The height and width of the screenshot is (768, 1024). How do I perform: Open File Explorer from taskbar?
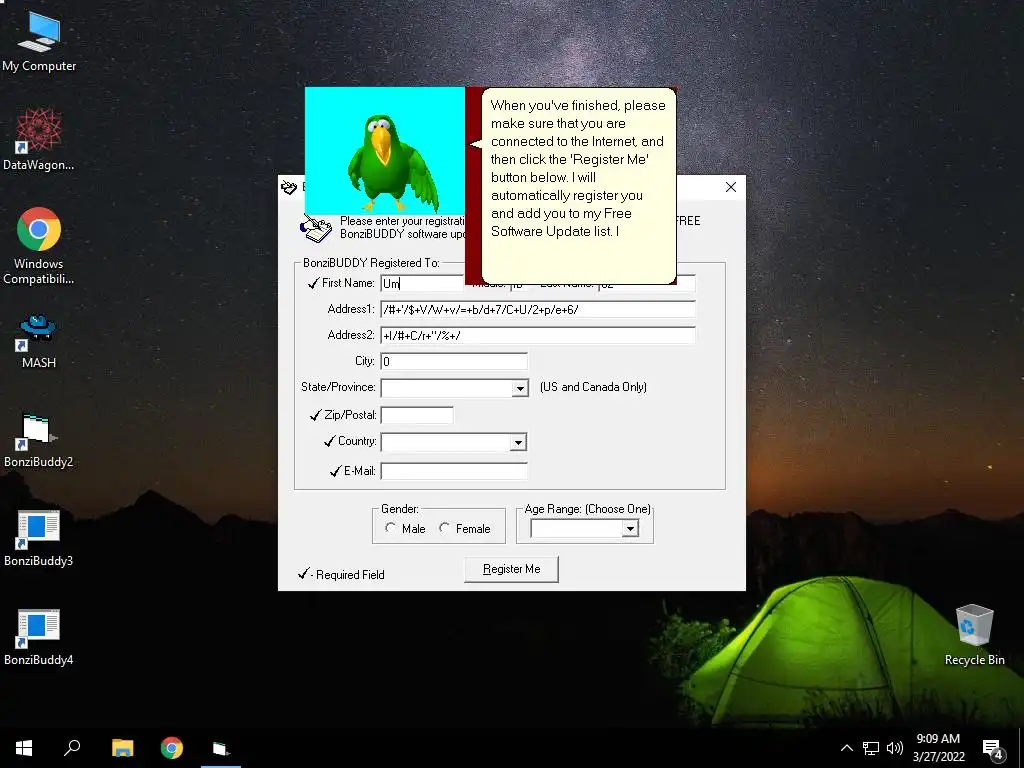pos(122,748)
